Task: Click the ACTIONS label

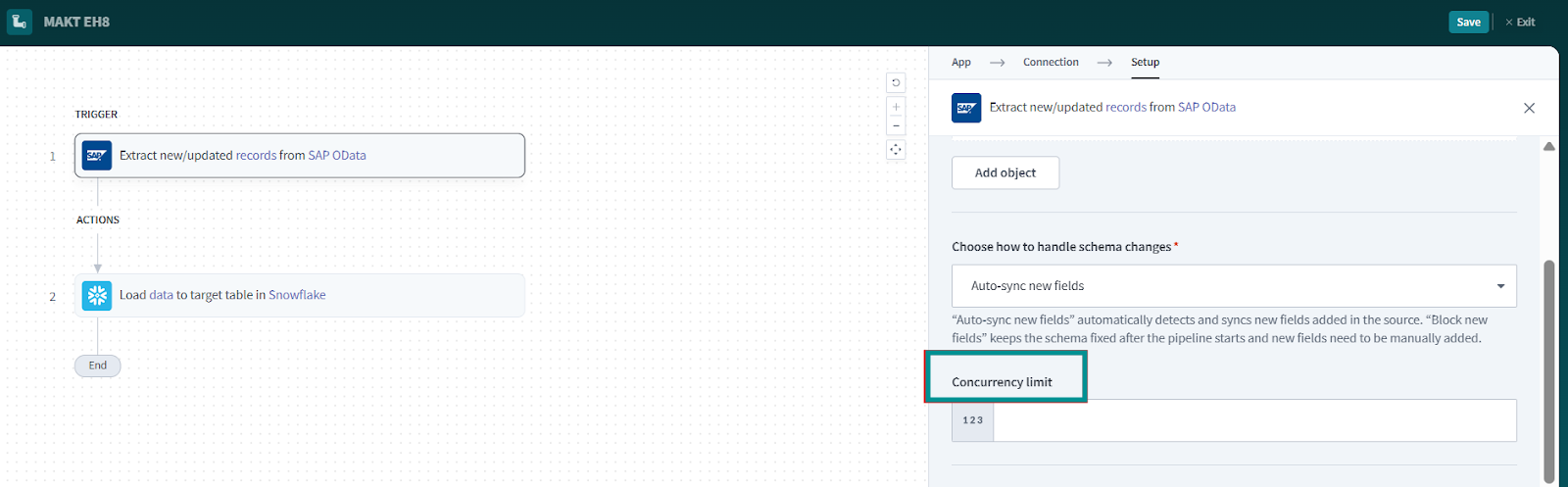Action: [98, 220]
